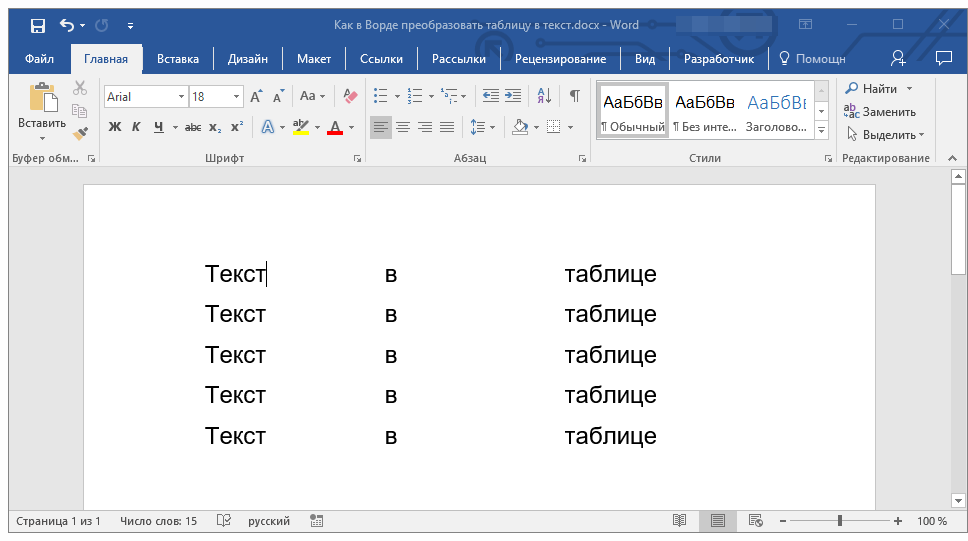Apply strikethrough with the abc icon

[x=193, y=127]
